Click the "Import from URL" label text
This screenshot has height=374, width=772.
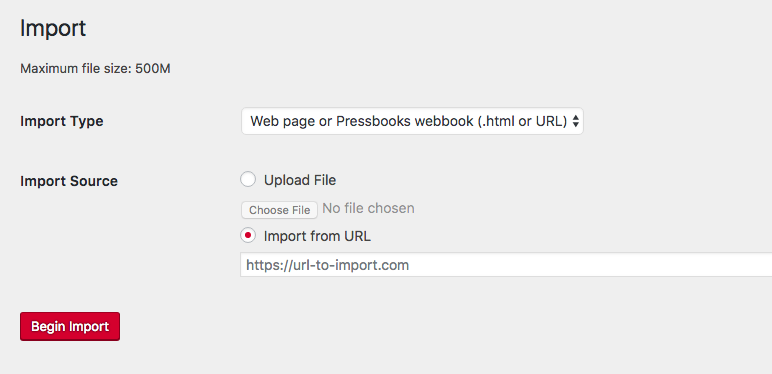pyautogui.click(x=317, y=236)
